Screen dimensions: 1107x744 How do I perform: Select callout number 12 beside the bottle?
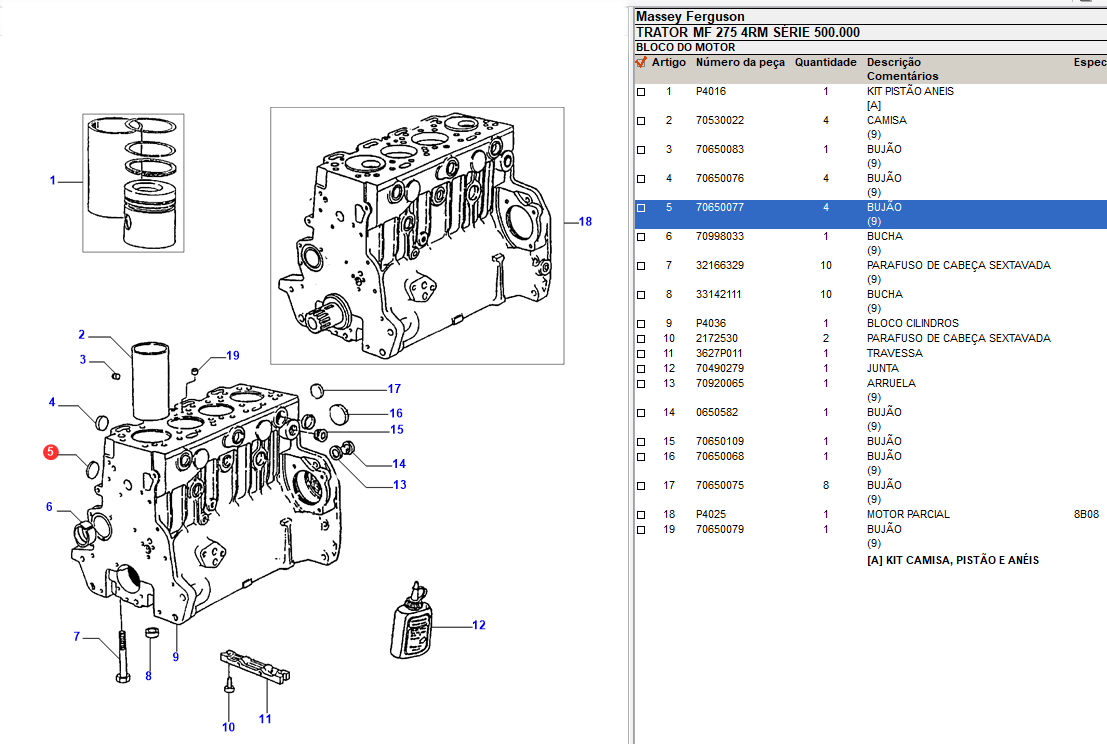coord(479,625)
